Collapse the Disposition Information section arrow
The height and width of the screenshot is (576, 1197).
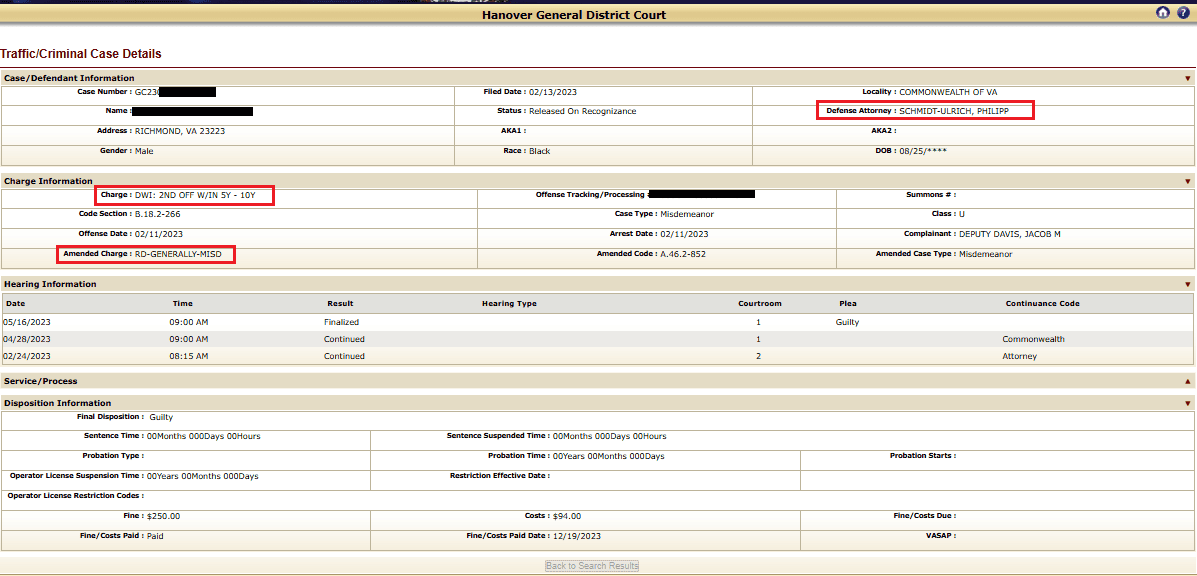(x=1188, y=403)
